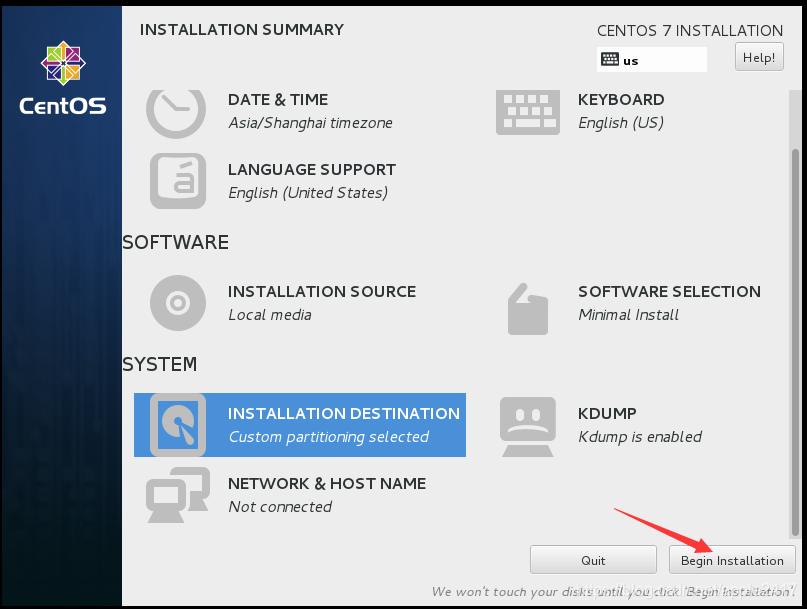The width and height of the screenshot is (807, 609).
Task: Select the INSTALLATION DESTINATION heading
Action: click(344, 413)
